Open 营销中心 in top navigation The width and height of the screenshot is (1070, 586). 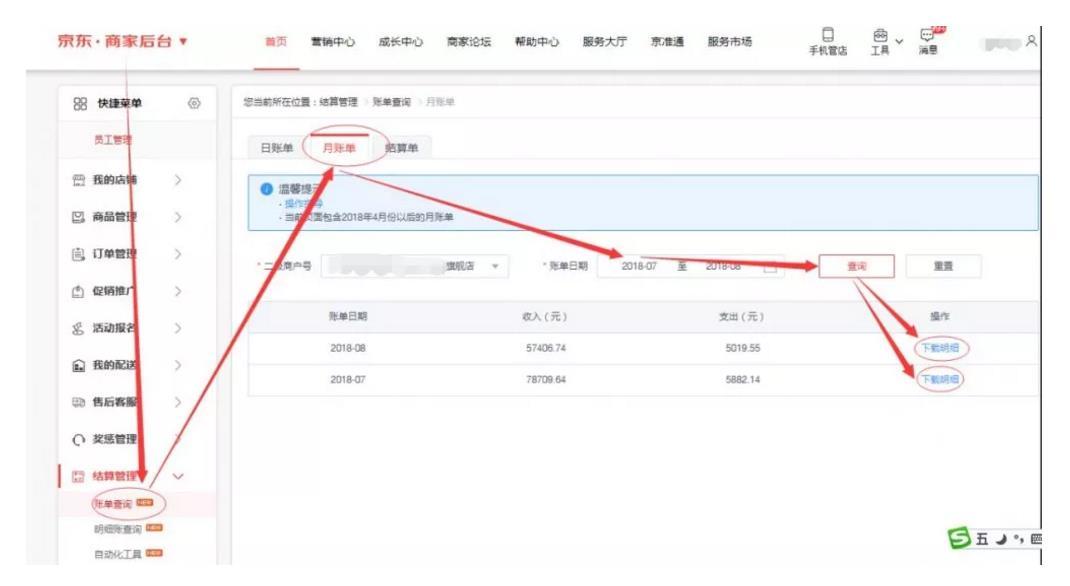[x=333, y=42]
